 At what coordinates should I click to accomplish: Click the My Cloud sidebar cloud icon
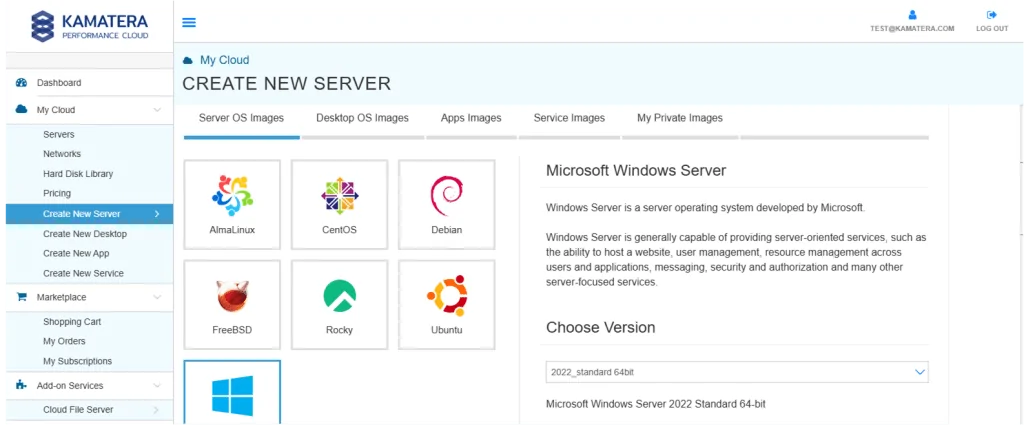tap(21, 110)
